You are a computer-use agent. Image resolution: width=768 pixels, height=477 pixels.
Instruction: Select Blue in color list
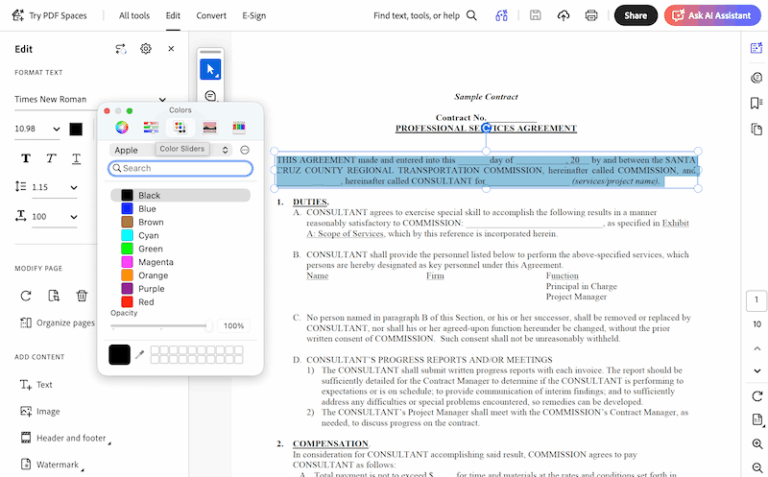180,209
